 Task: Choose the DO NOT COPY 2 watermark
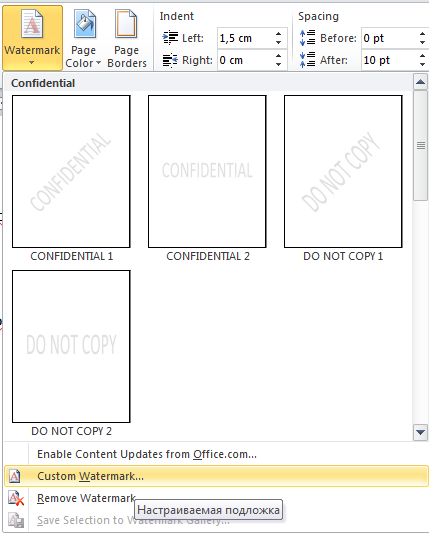click(x=71, y=346)
